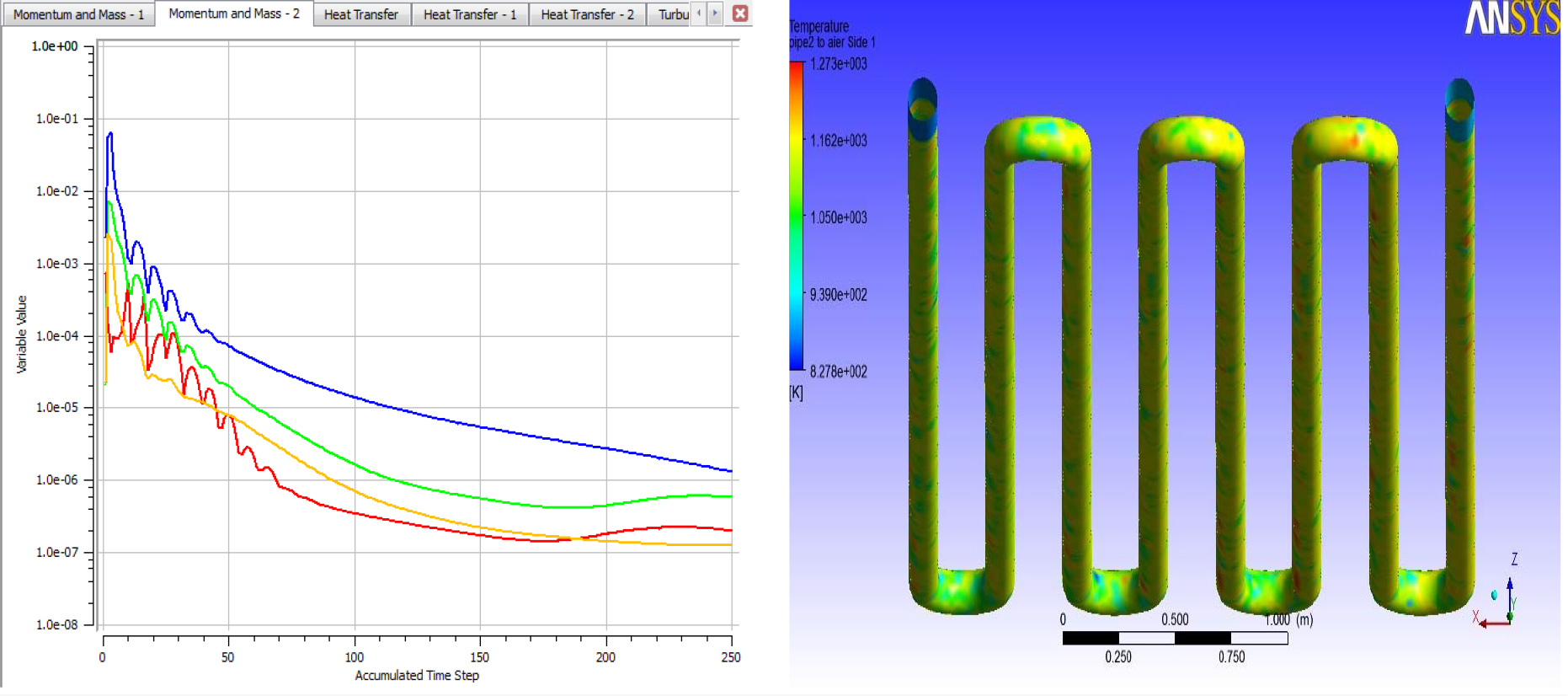
Task: Click the ANSYS logo
Action: pos(1512,18)
